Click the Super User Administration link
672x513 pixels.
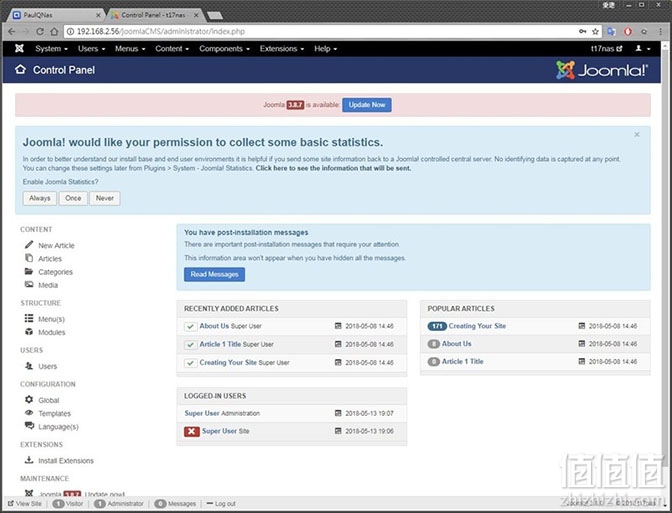tap(202, 413)
